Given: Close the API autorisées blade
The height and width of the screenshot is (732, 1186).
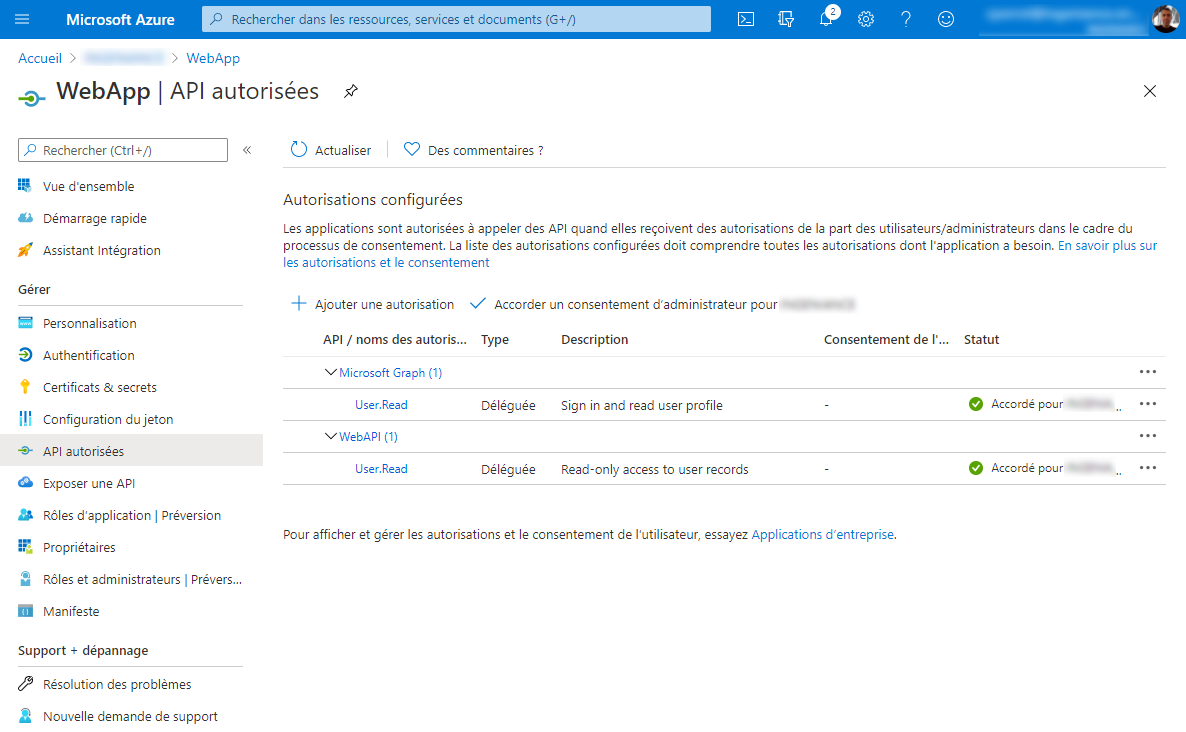Looking at the screenshot, I should [x=1150, y=92].
